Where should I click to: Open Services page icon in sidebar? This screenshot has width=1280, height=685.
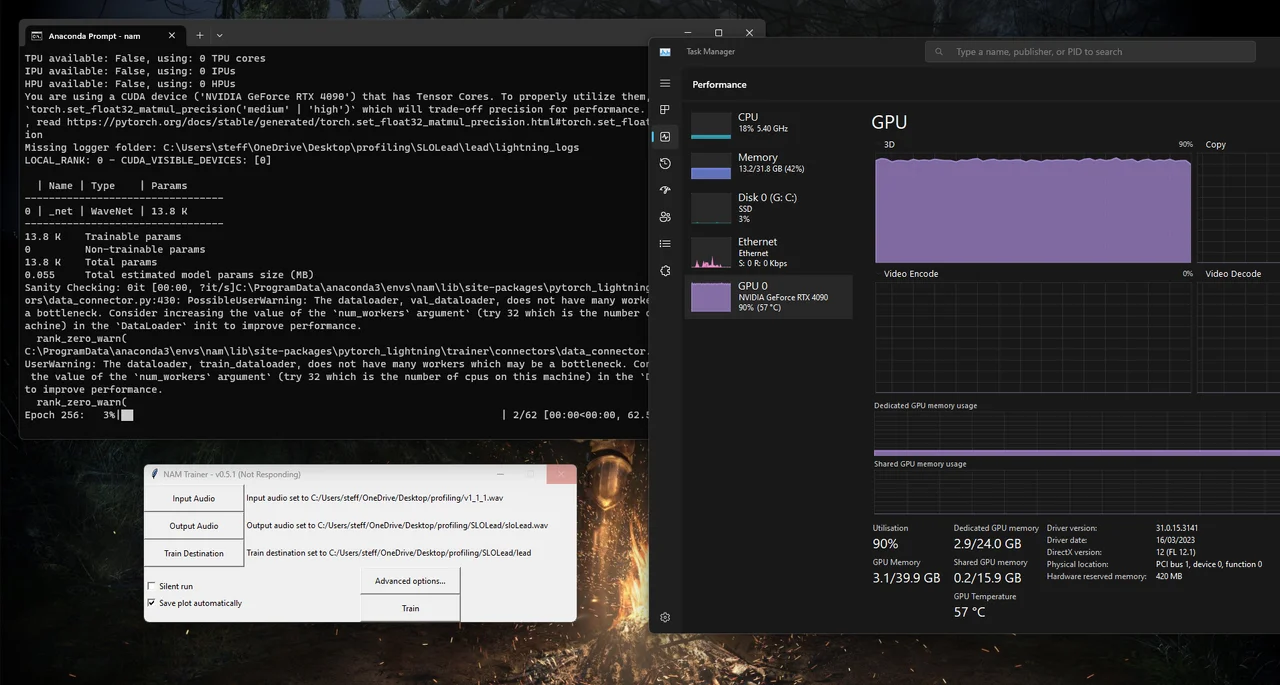pyautogui.click(x=665, y=271)
